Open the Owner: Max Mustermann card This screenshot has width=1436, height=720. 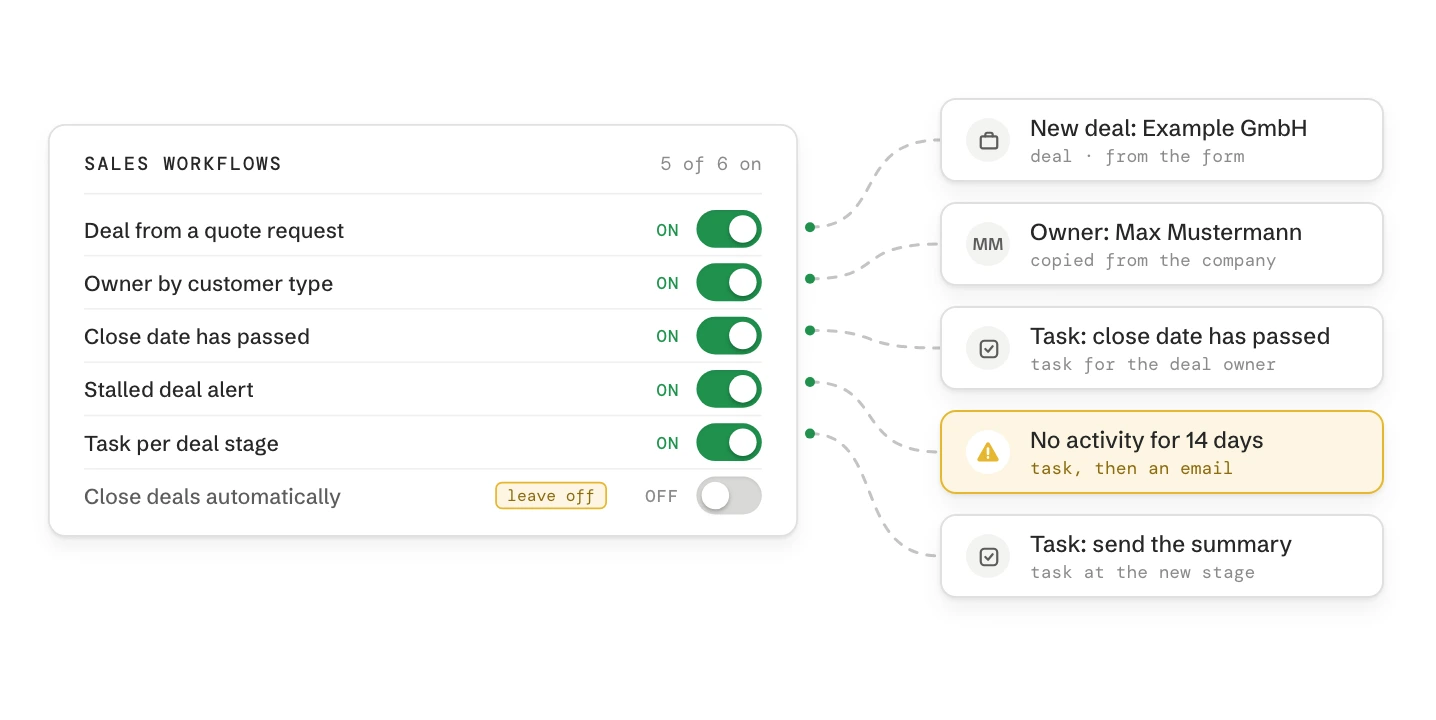pyautogui.click(x=1162, y=245)
